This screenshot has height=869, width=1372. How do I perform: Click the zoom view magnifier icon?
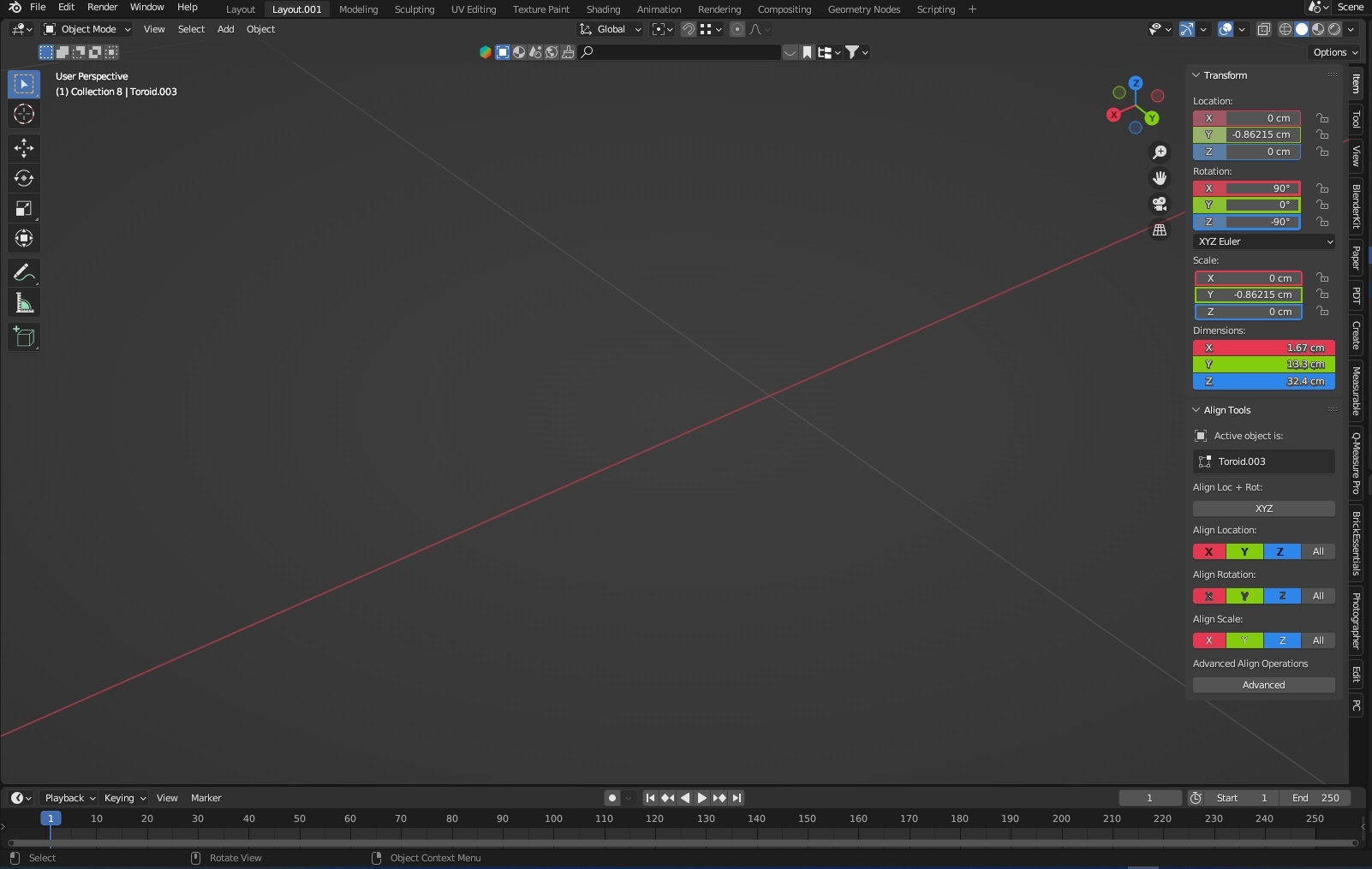point(1160,152)
